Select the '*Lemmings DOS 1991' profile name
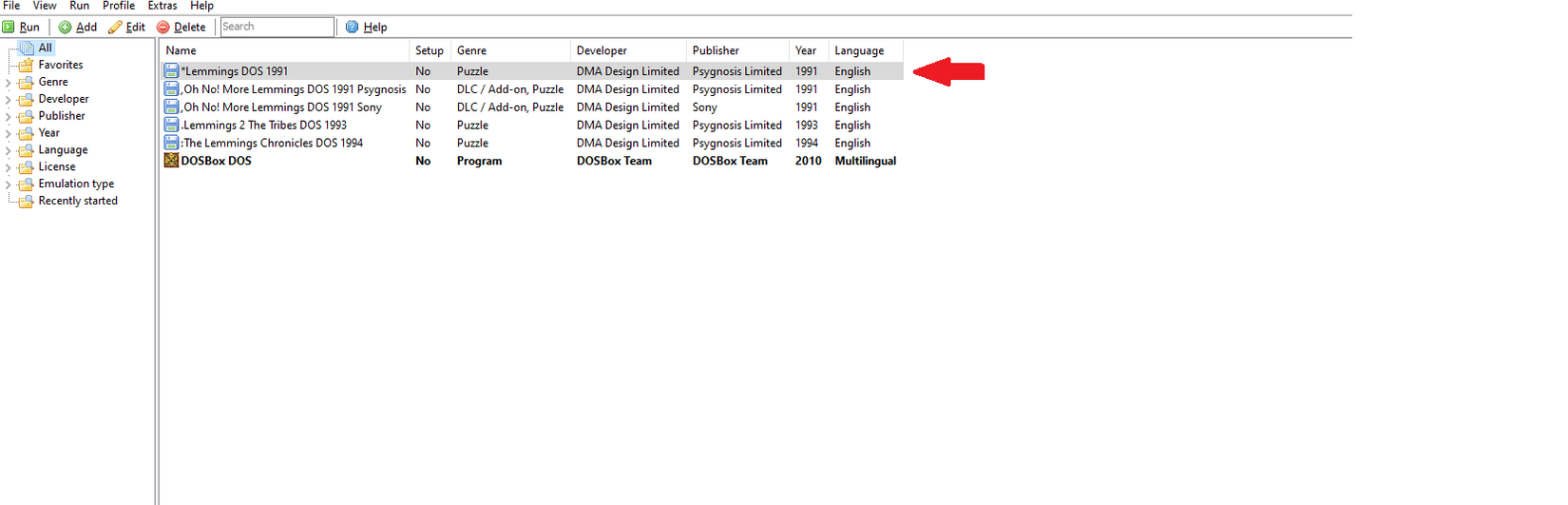The width and height of the screenshot is (1568, 505). pos(235,71)
